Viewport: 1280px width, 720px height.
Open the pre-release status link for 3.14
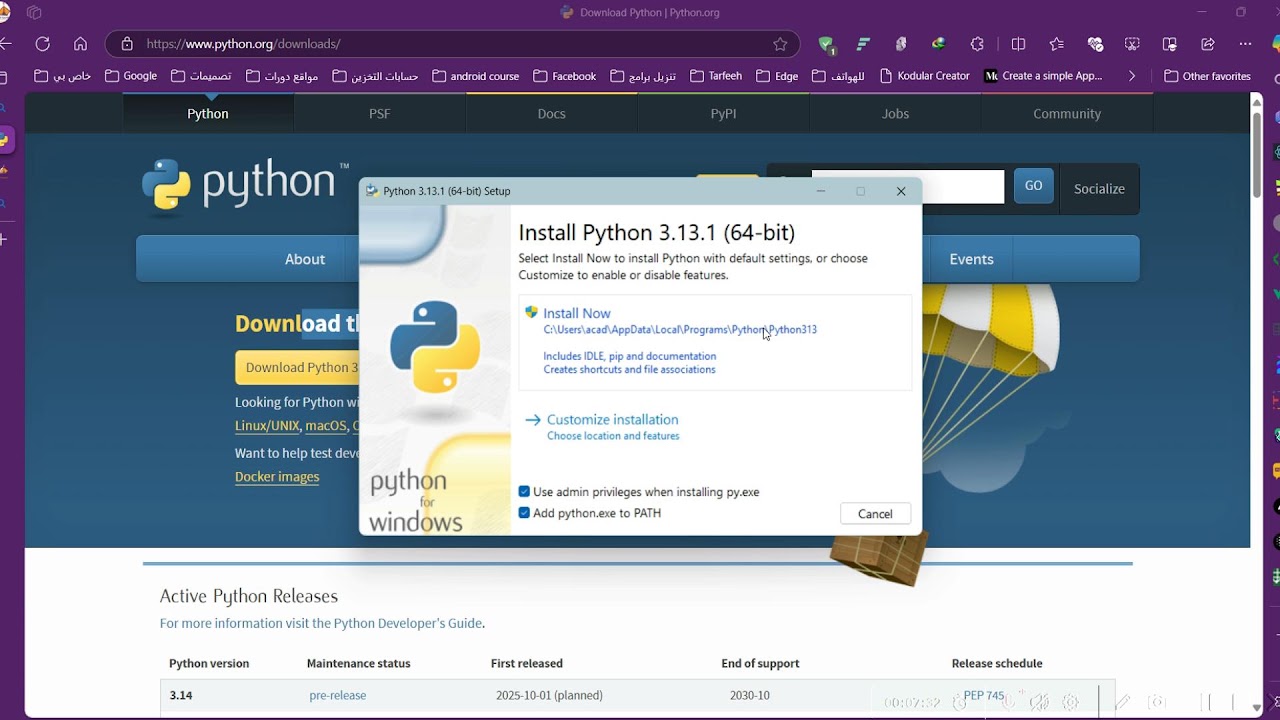(338, 695)
